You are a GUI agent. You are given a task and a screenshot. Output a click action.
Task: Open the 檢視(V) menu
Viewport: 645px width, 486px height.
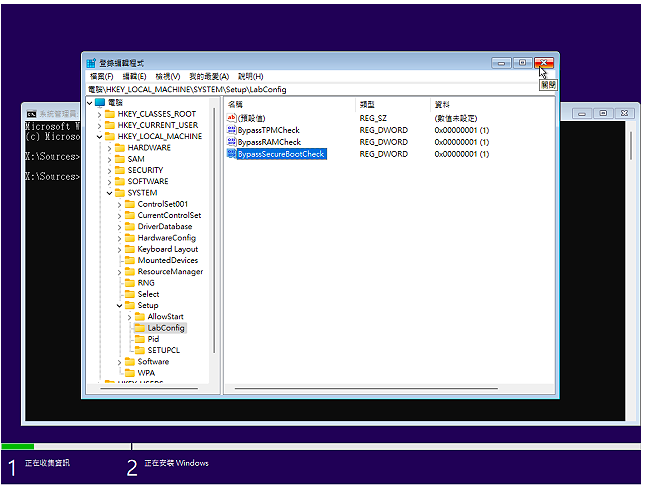coord(168,77)
